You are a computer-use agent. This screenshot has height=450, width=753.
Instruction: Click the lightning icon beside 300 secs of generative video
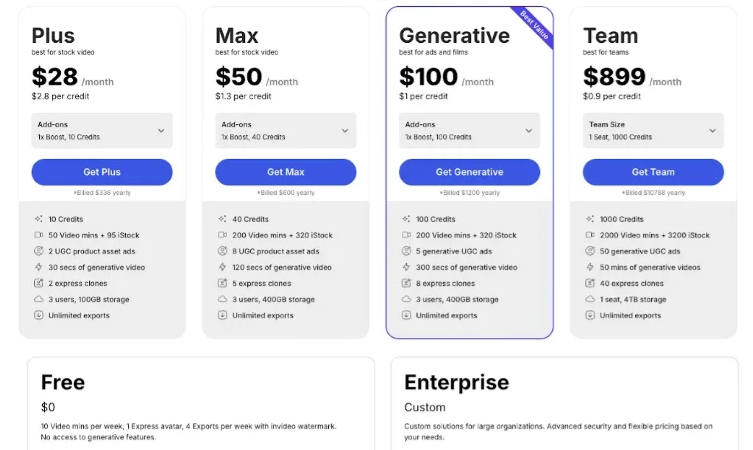pyautogui.click(x=406, y=267)
